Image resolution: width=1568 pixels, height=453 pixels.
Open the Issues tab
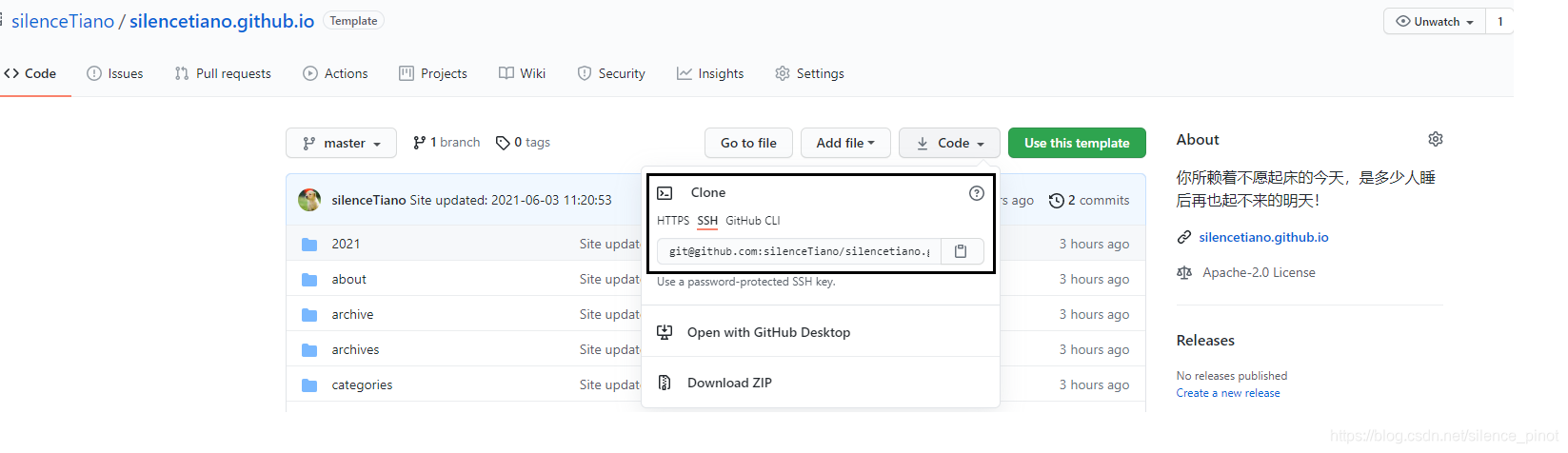pos(115,73)
